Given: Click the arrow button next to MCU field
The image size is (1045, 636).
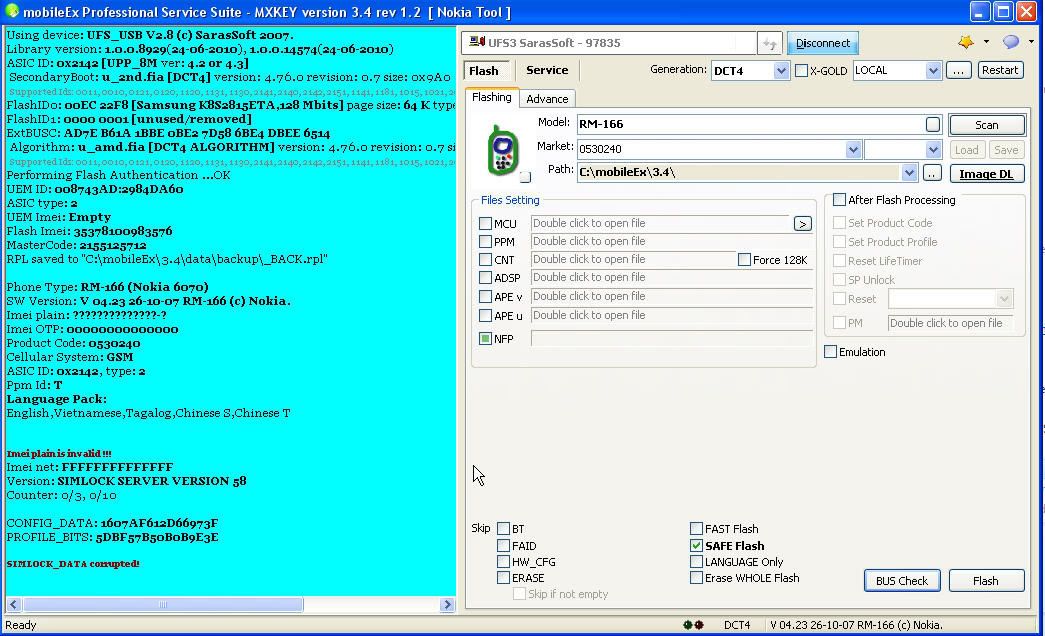Looking at the screenshot, I should coord(802,224).
